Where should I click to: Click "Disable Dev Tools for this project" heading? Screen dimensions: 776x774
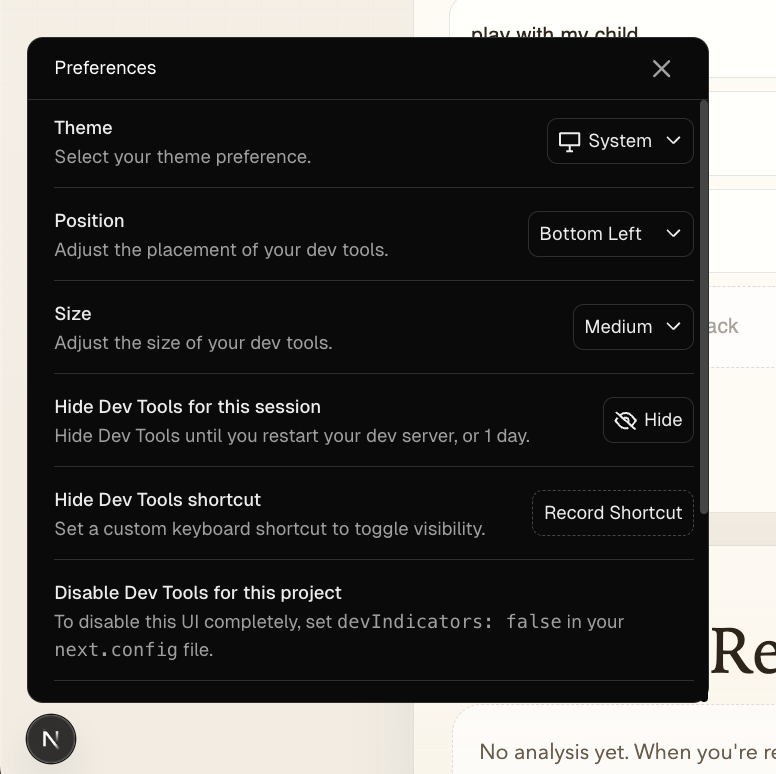[x=198, y=593]
